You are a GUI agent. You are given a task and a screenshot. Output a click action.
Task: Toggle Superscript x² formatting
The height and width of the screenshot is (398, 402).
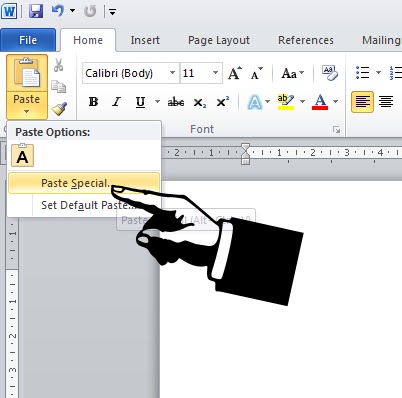222,102
